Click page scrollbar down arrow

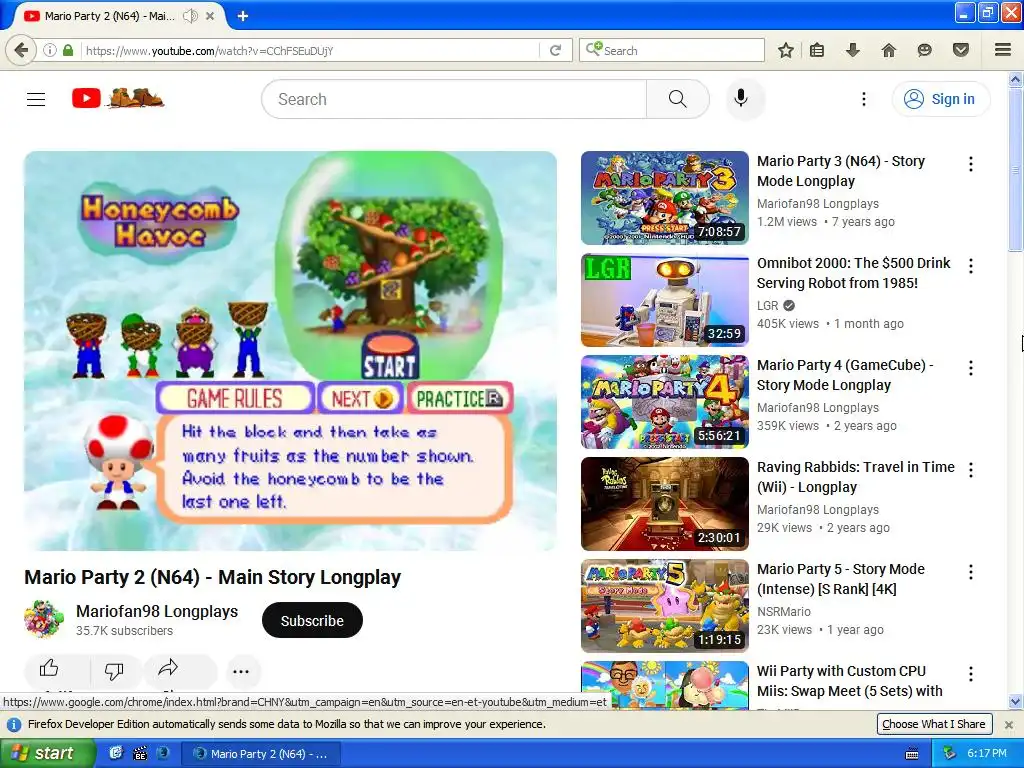coord(1015,702)
